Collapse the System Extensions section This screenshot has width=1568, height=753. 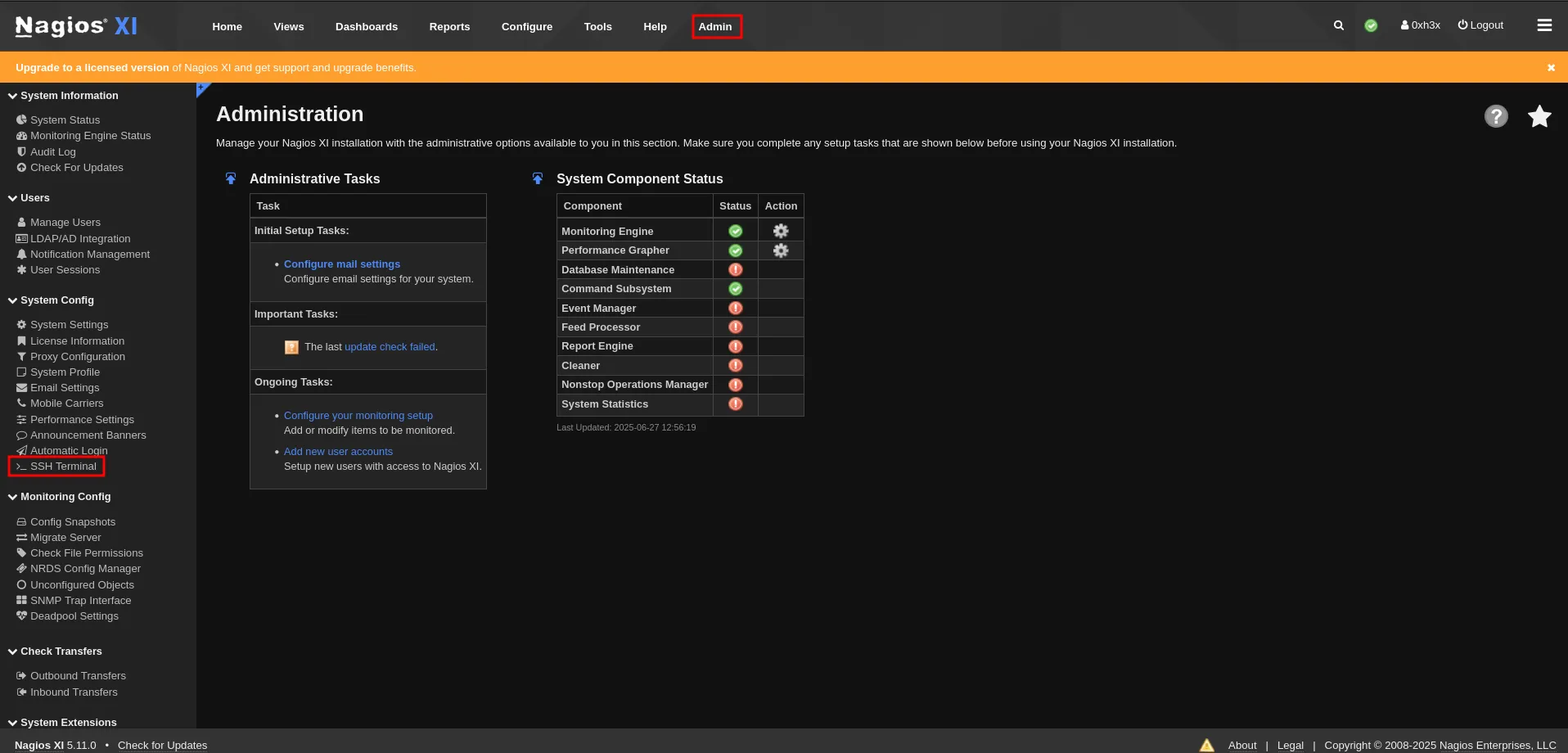[x=62, y=723]
